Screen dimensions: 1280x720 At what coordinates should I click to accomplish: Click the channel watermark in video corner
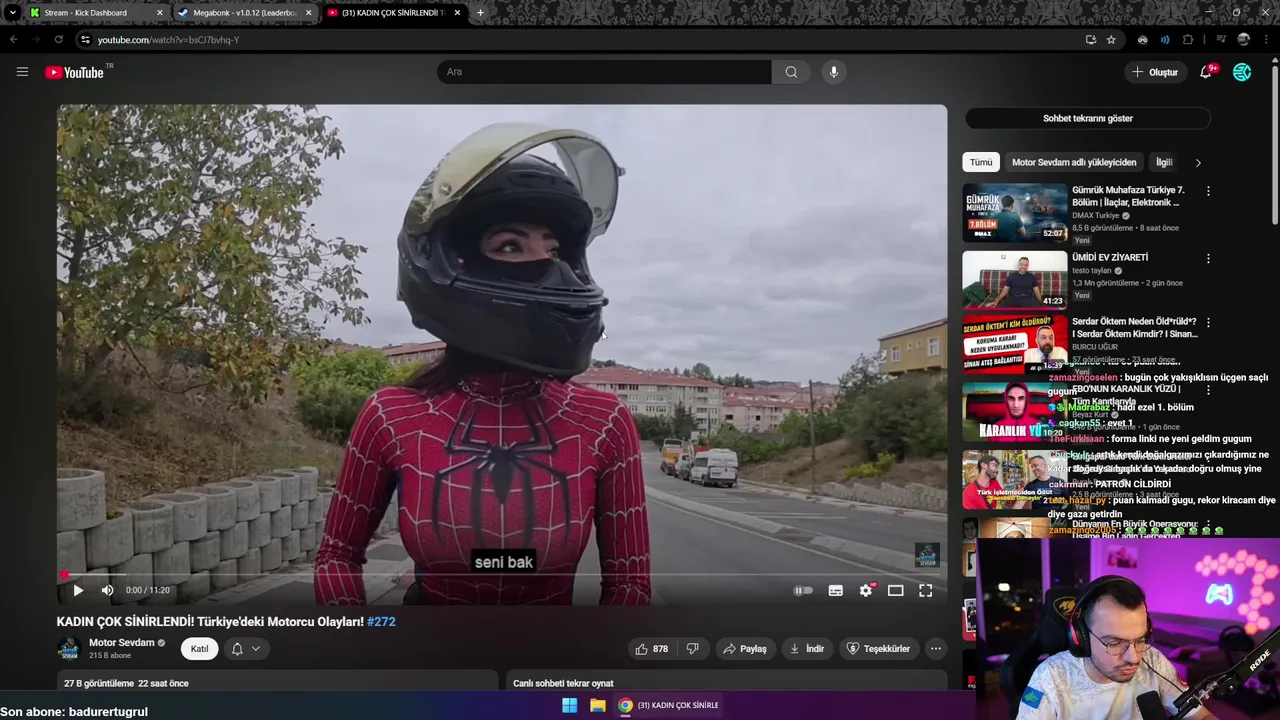click(927, 555)
